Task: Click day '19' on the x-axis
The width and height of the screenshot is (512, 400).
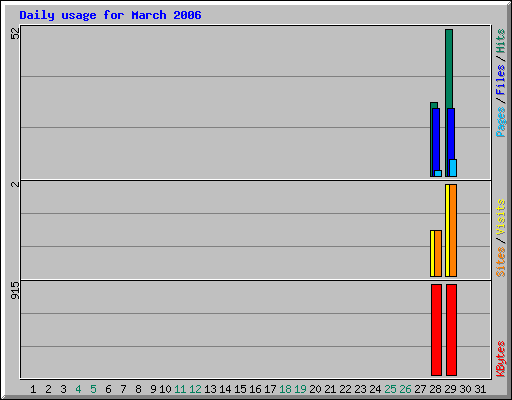Action: (300, 389)
